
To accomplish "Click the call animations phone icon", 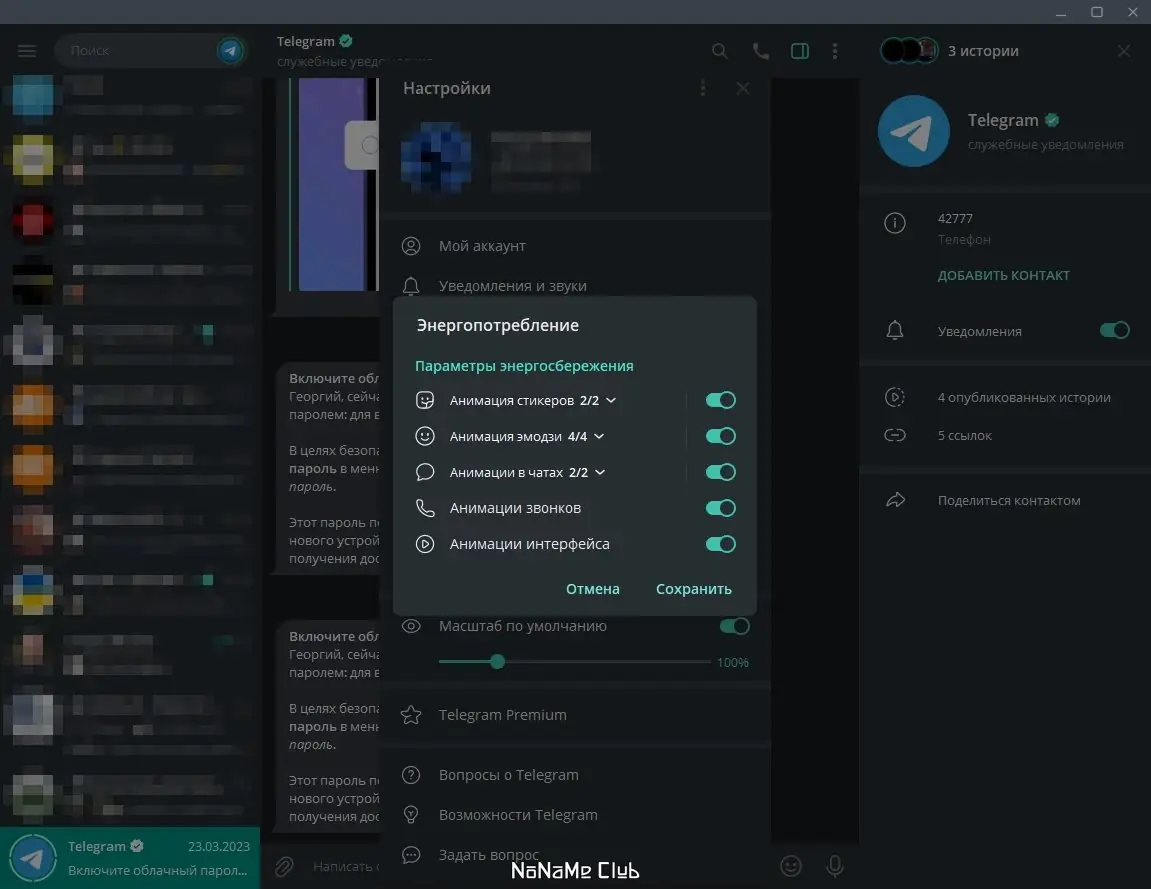I will (x=425, y=508).
